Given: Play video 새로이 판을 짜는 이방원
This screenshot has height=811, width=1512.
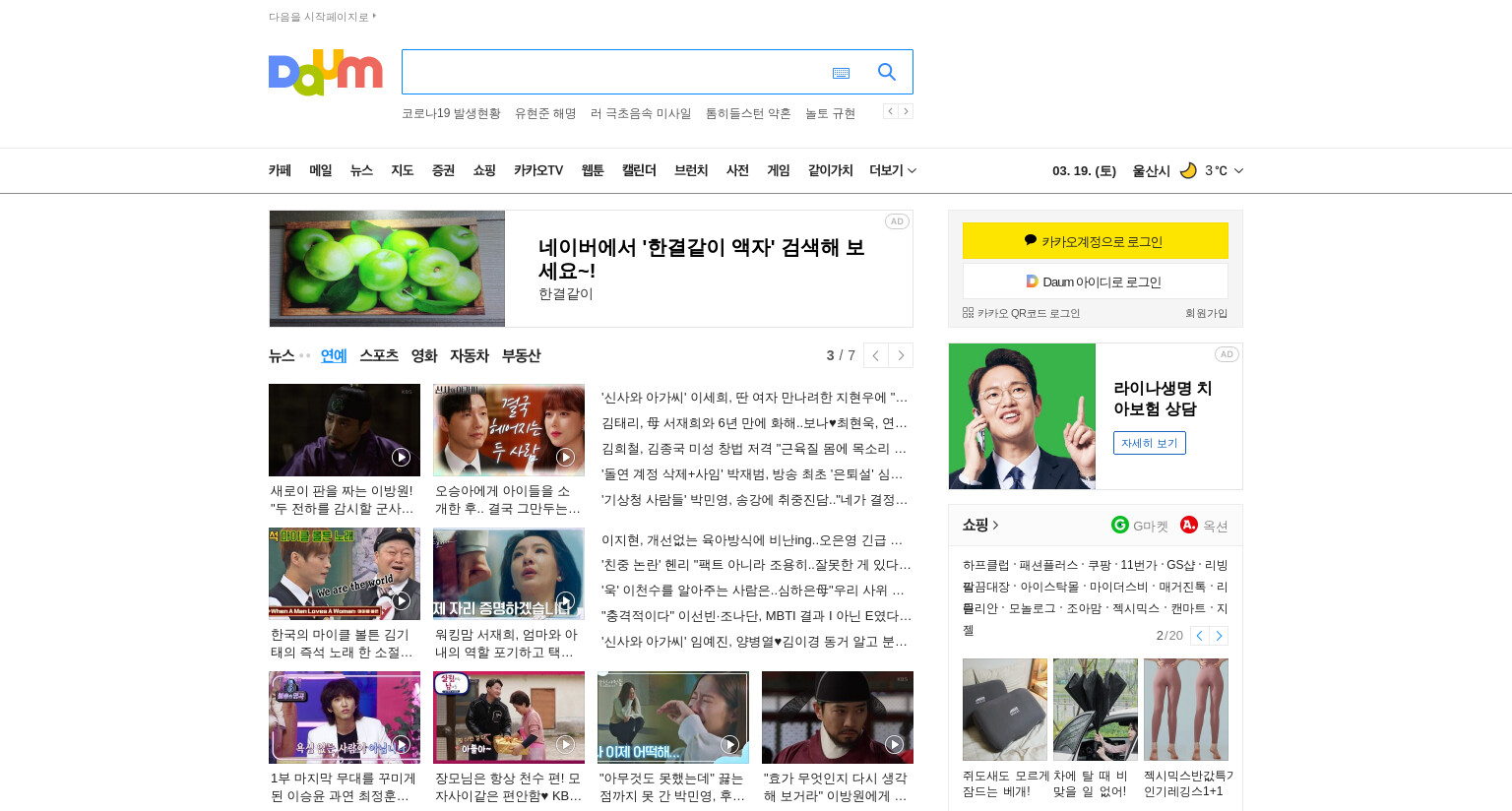Looking at the screenshot, I should tap(401, 457).
